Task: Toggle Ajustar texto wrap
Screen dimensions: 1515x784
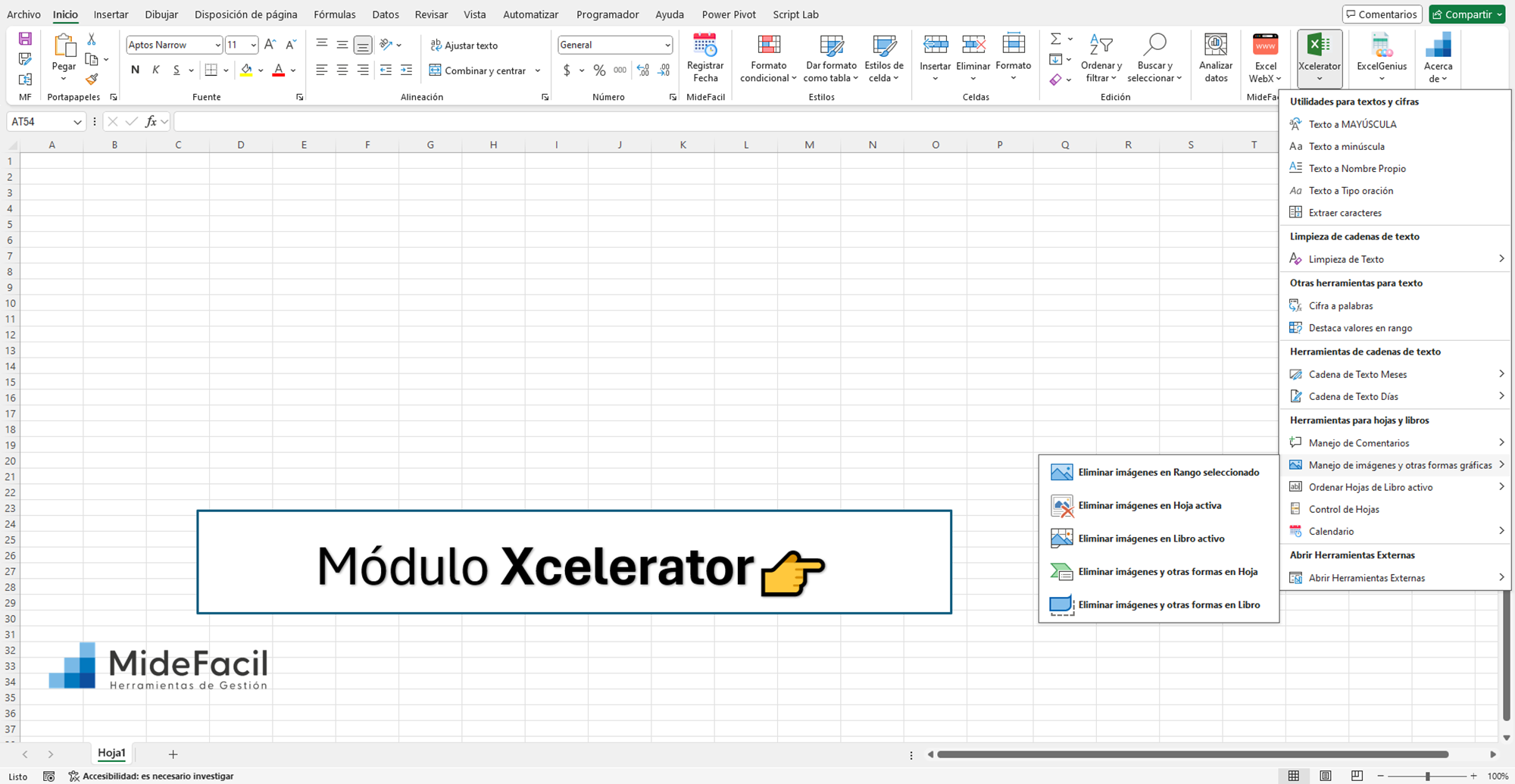Action: [x=464, y=45]
